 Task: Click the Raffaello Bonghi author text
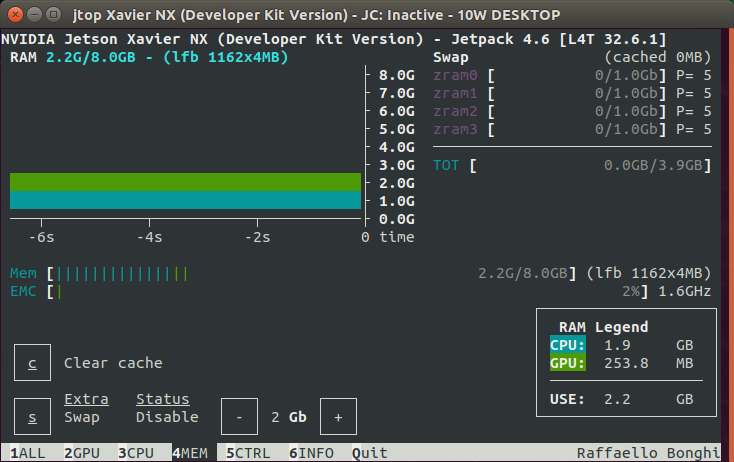pyautogui.click(x=648, y=453)
